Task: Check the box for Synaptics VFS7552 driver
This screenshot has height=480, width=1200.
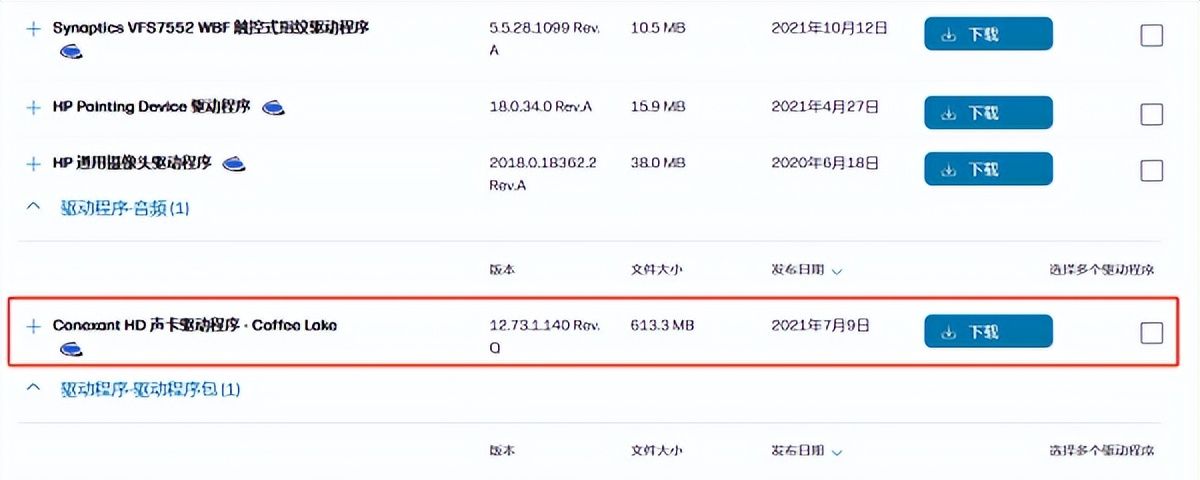Action: point(1152,36)
